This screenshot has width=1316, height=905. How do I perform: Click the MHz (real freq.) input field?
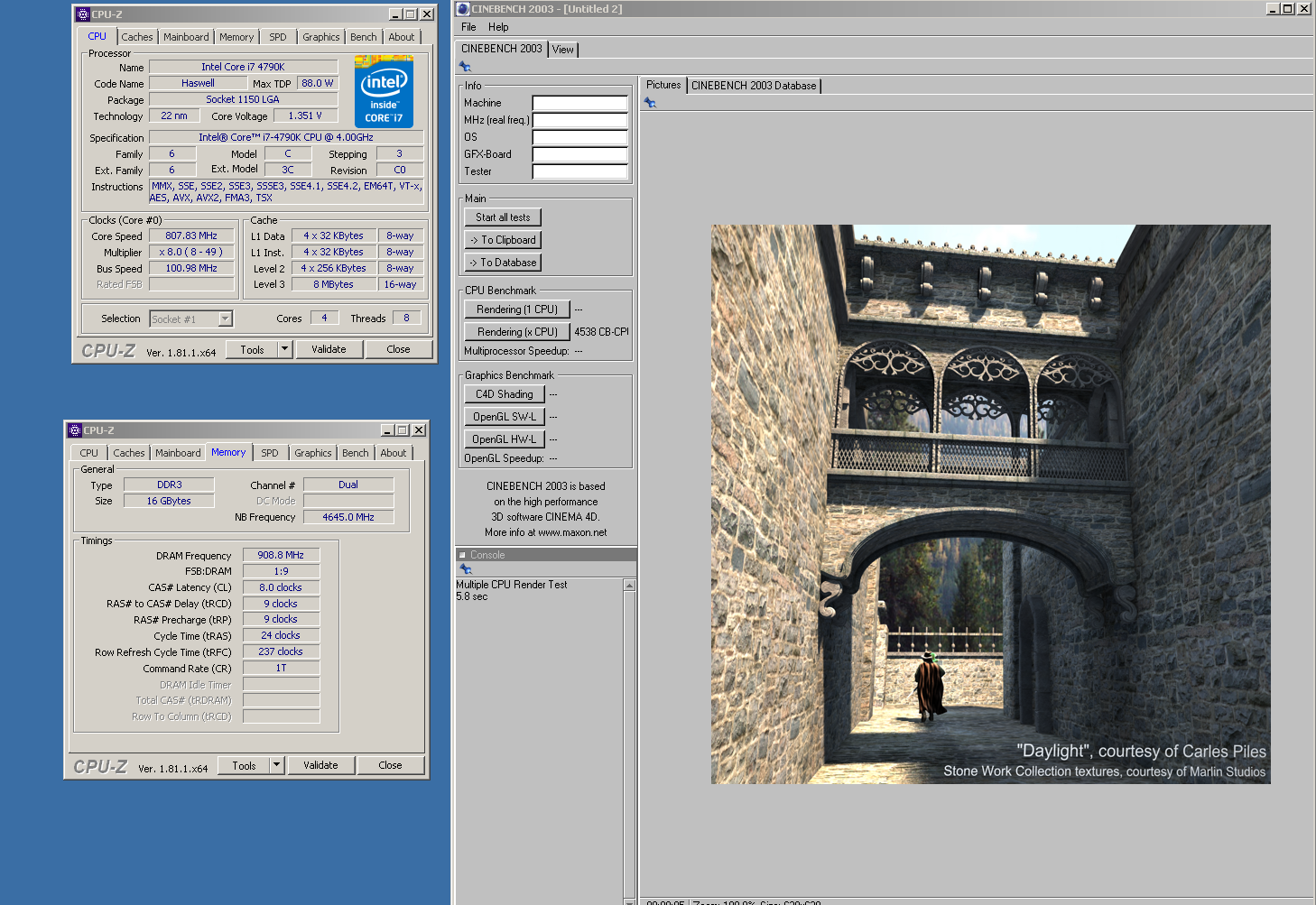pos(579,120)
